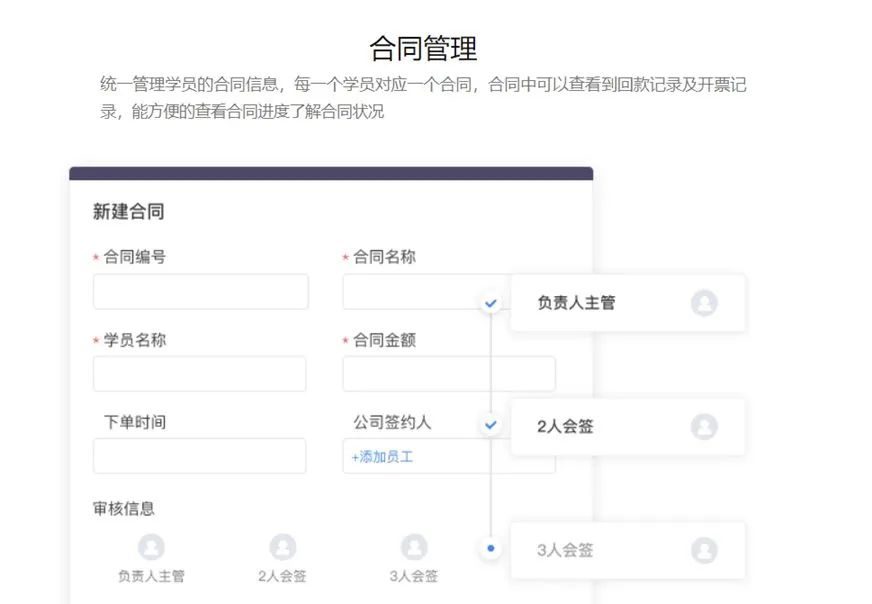
Task: Click avatar icon in 3人会签 approval card
Action: 704,551
